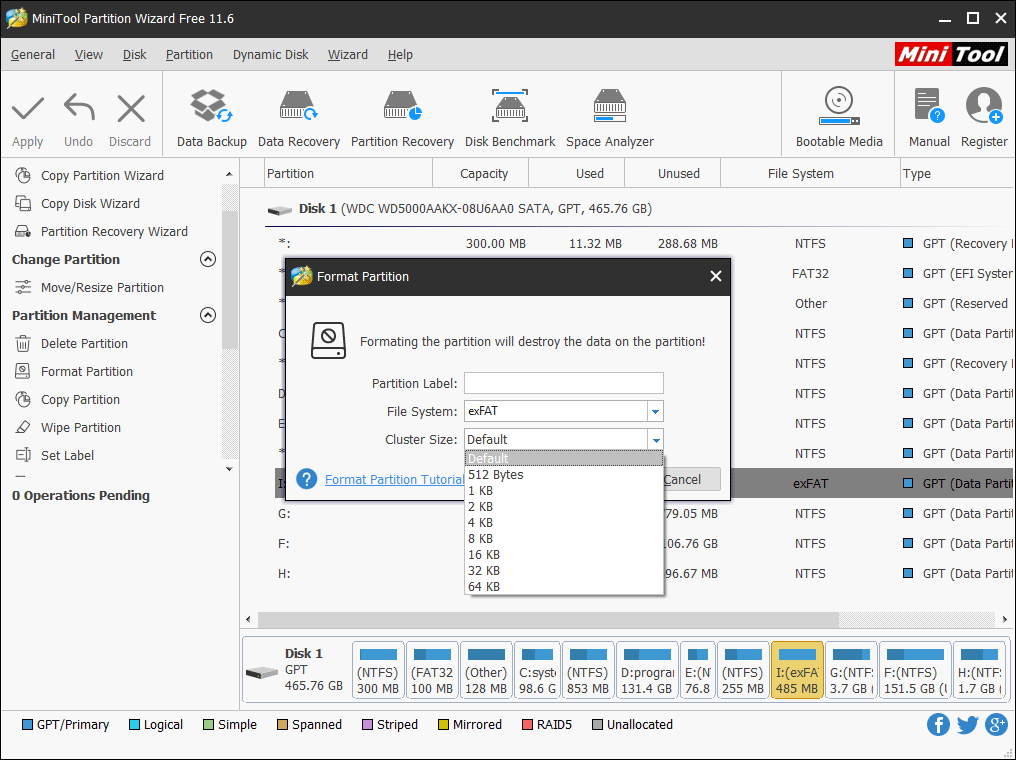This screenshot has width=1016, height=760.
Task: Open the Data Recovery tool
Action: pos(298,113)
